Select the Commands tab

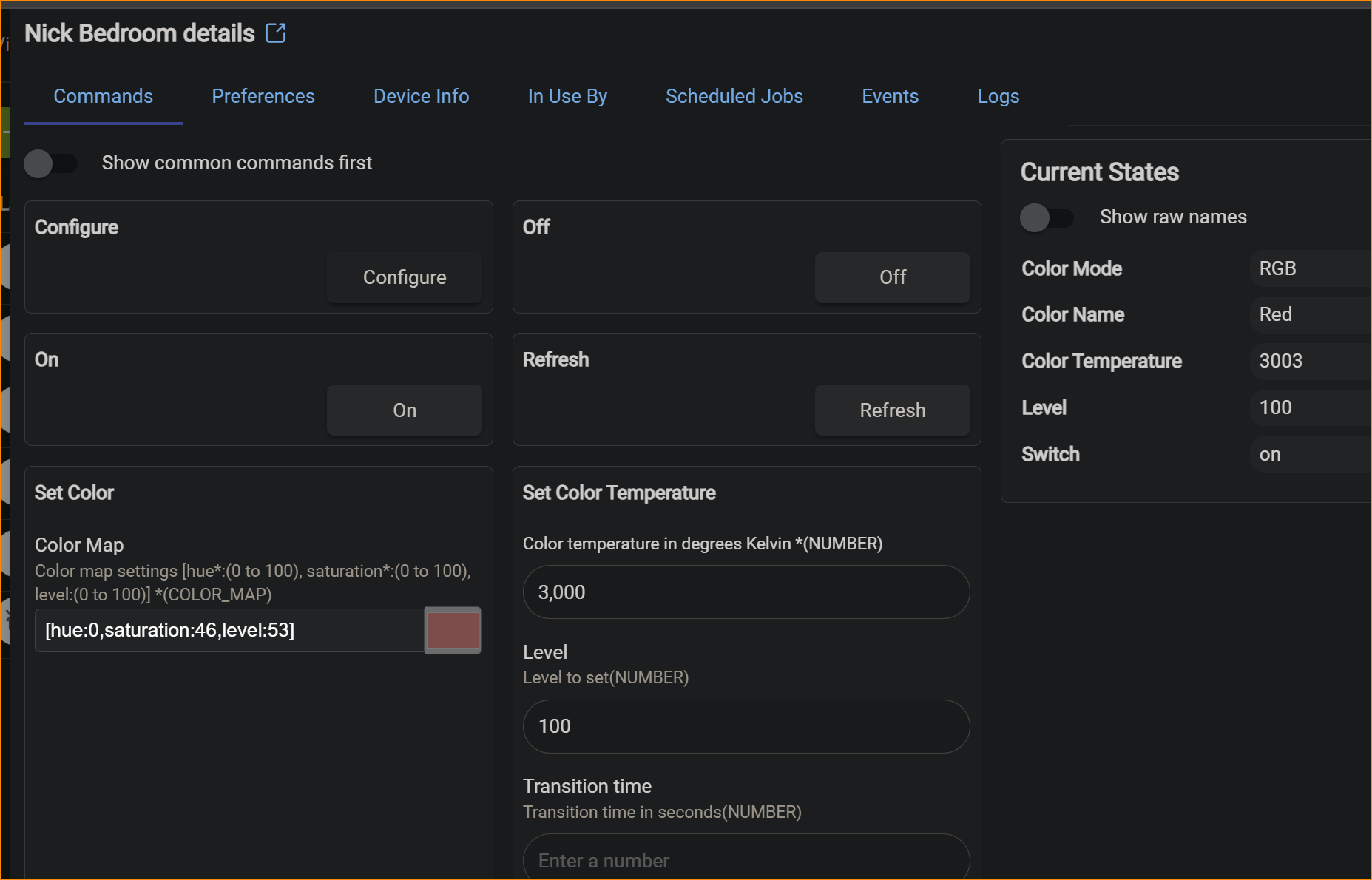[103, 96]
